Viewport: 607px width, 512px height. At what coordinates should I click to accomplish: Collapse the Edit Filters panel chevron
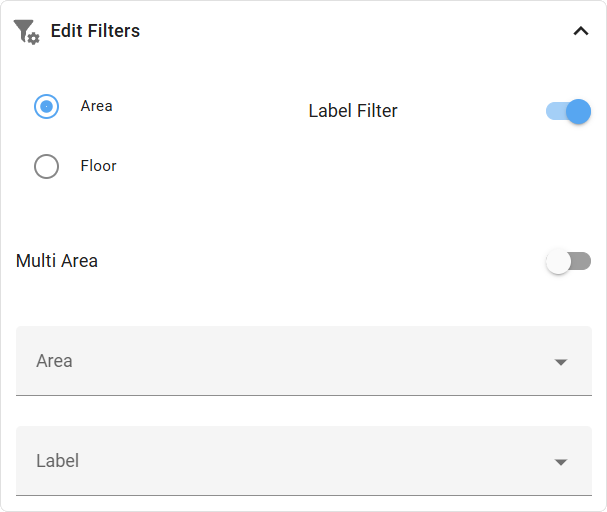581,31
